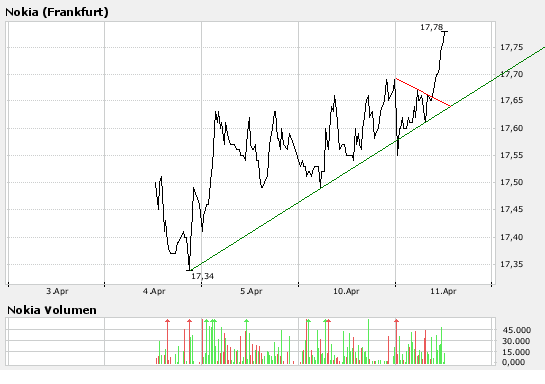Click the red downtrend resistance line
This screenshot has height=384, width=545.
coord(423,92)
